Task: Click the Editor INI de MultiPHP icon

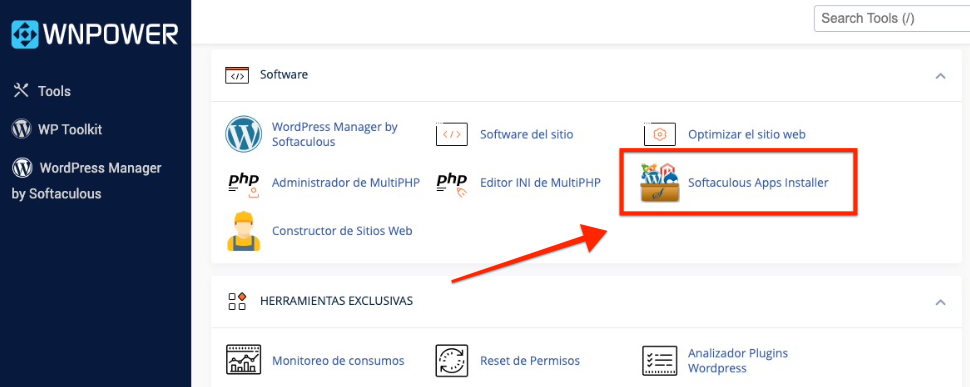Action: pyautogui.click(x=452, y=183)
